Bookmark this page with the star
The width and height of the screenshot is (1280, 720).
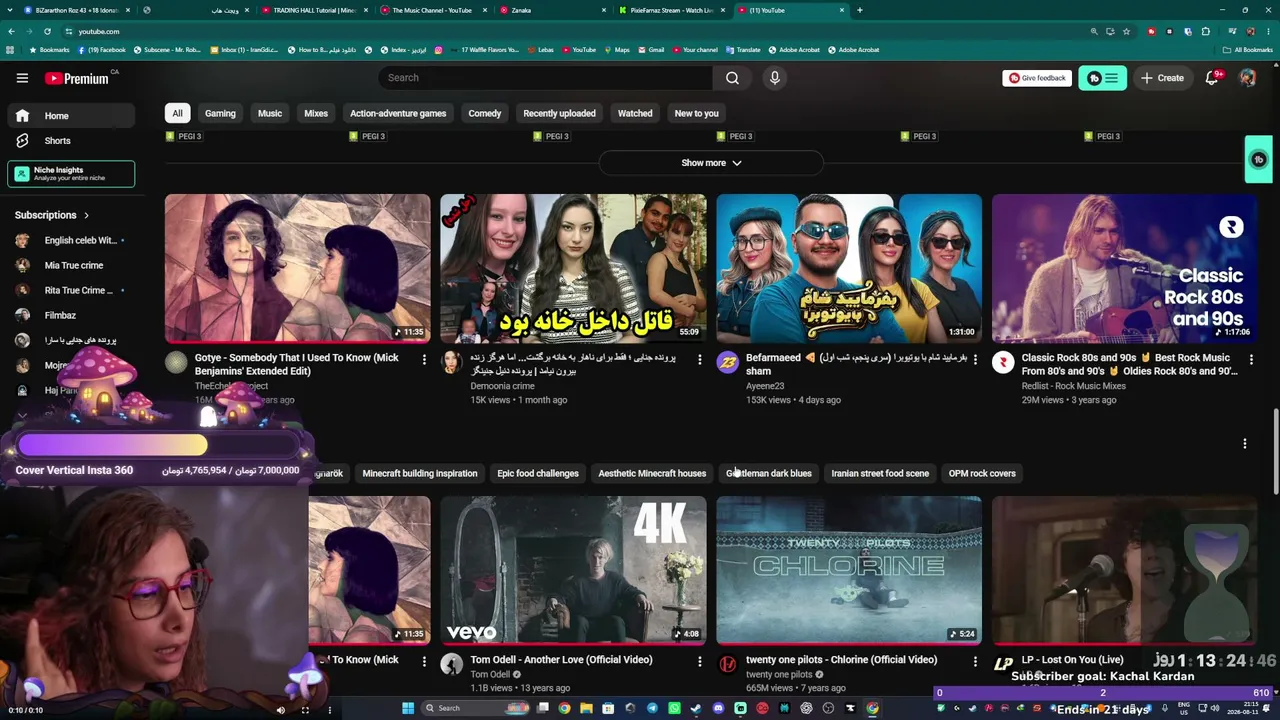click(1127, 31)
